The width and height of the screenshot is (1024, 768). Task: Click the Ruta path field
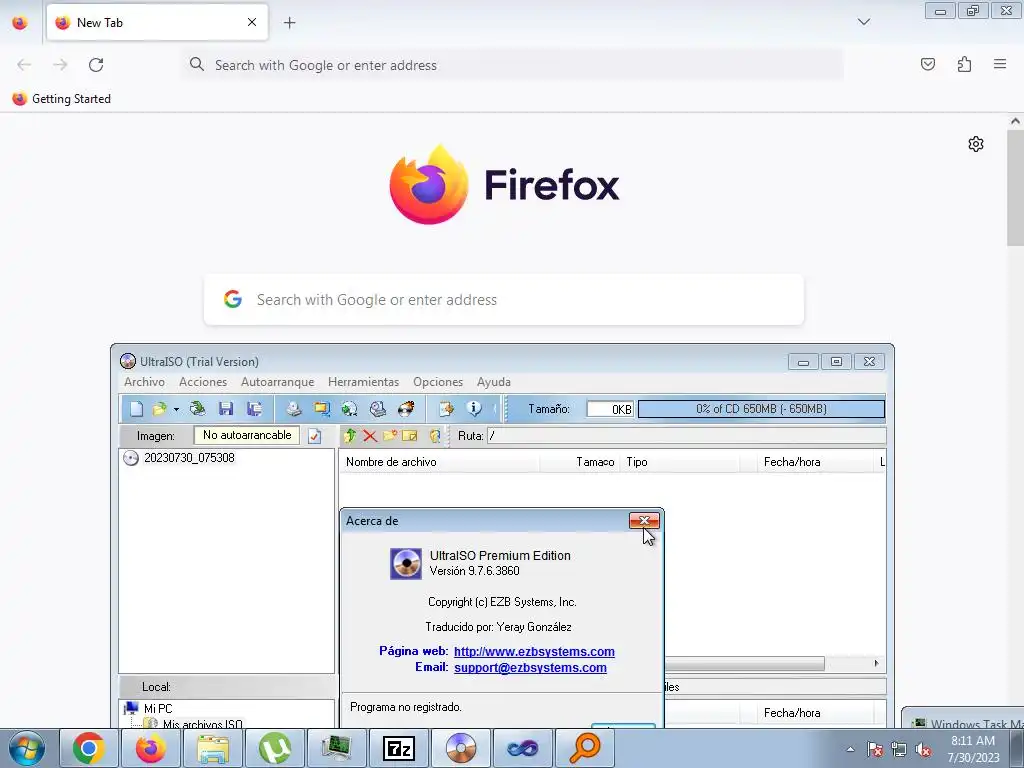tap(686, 436)
